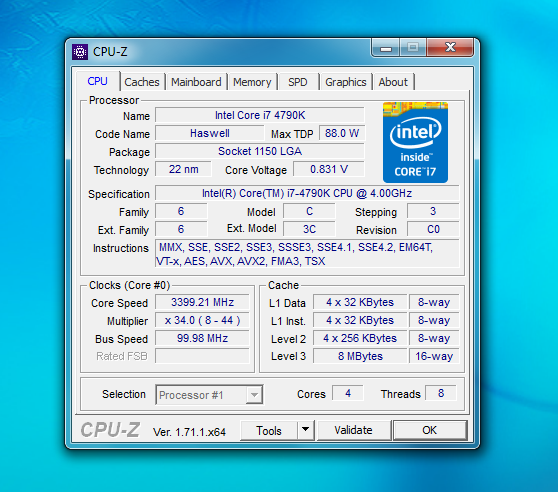
Task: Click the L1 Inst. value 4 x 32 KBytes
Action: point(360,320)
